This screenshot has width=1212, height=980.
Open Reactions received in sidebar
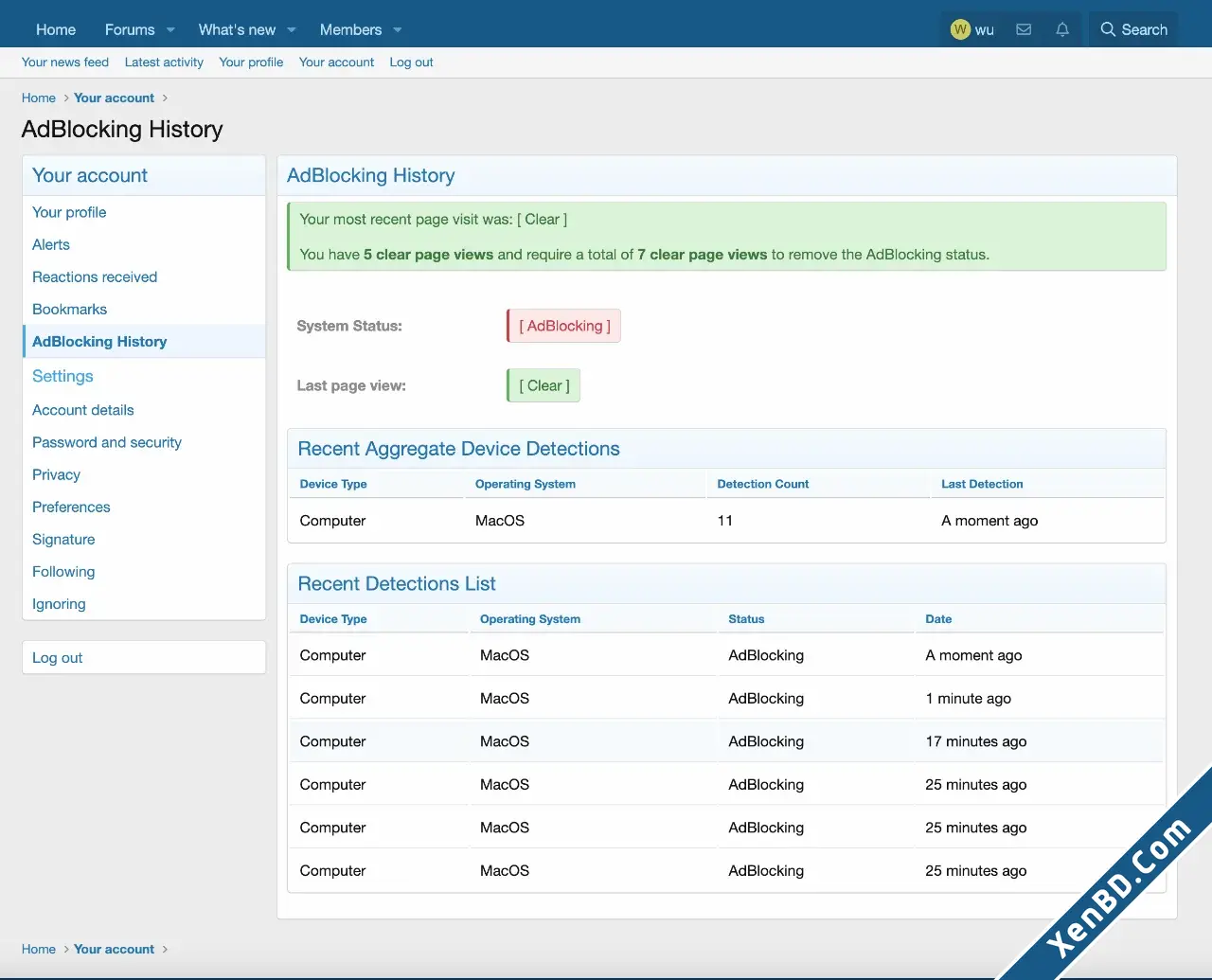[x=144, y=276]
